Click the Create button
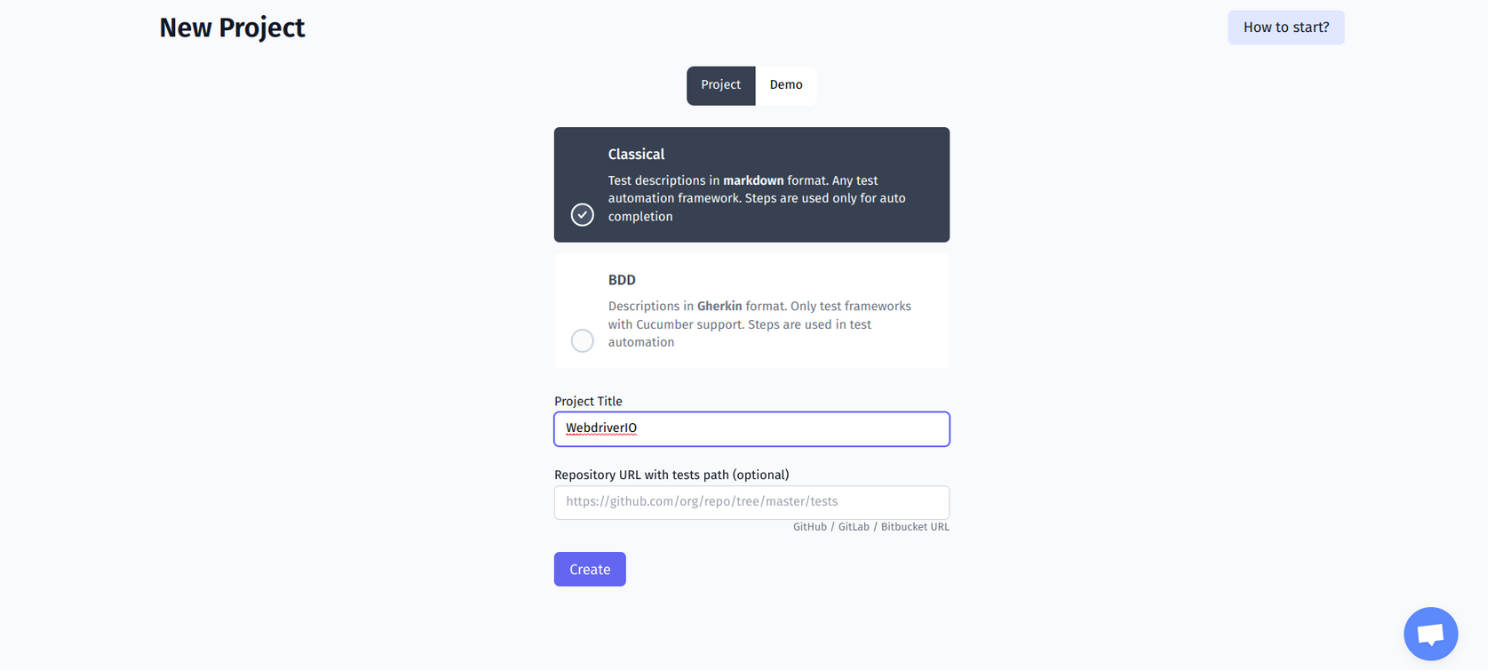 coord(589,568)
